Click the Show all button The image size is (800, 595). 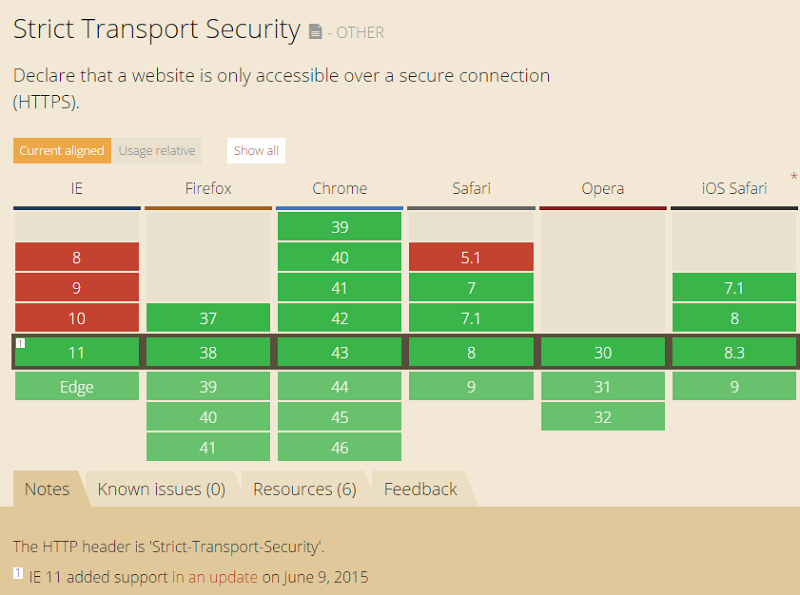(x=255, y=150)
